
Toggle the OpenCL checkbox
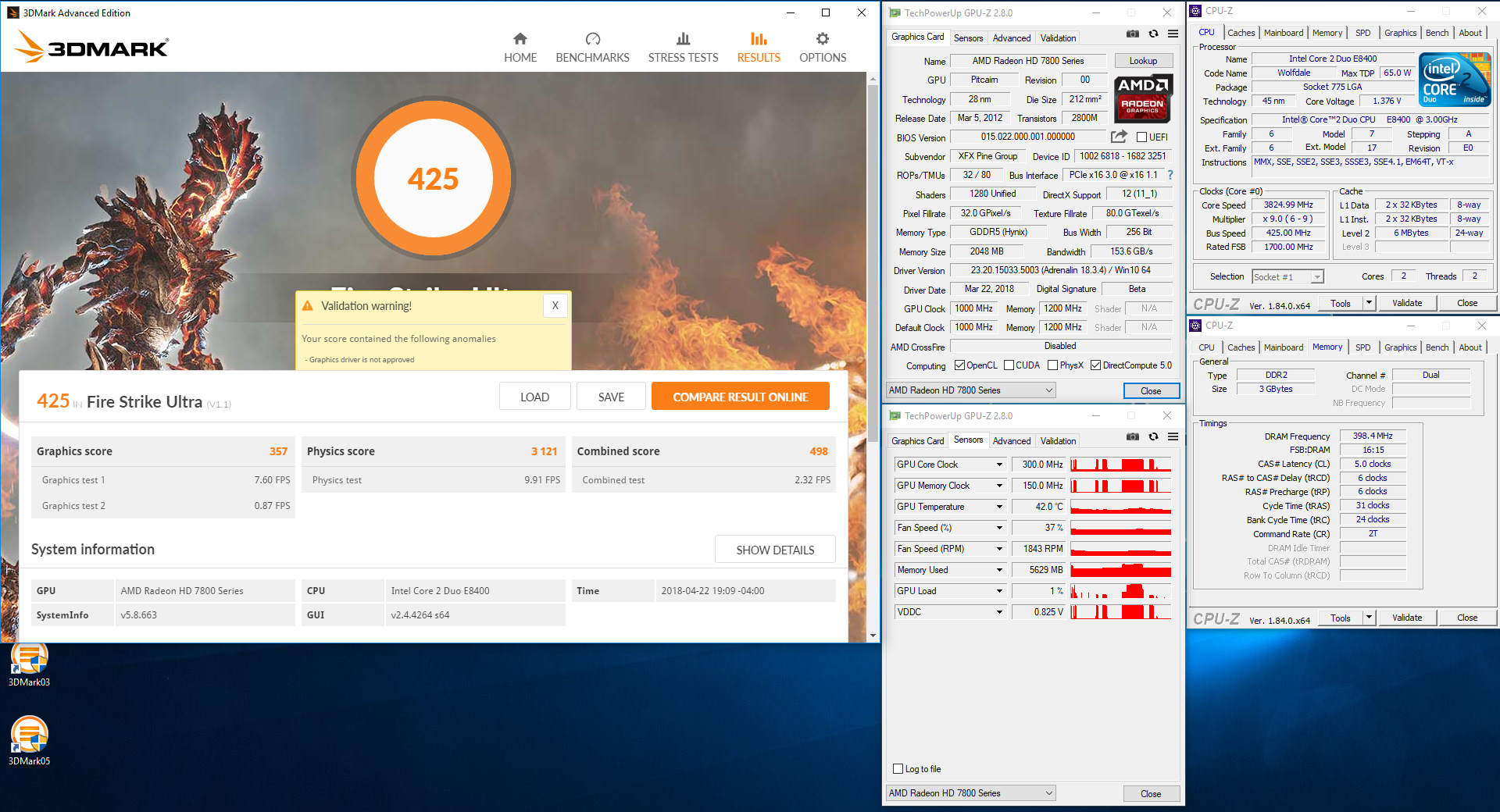[959, 365]
